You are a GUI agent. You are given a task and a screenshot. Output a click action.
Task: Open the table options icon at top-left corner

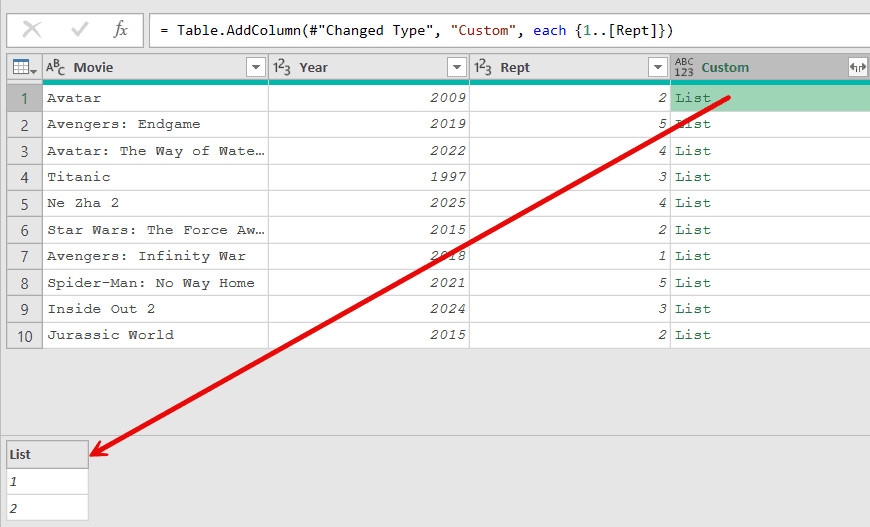(24, 68)
